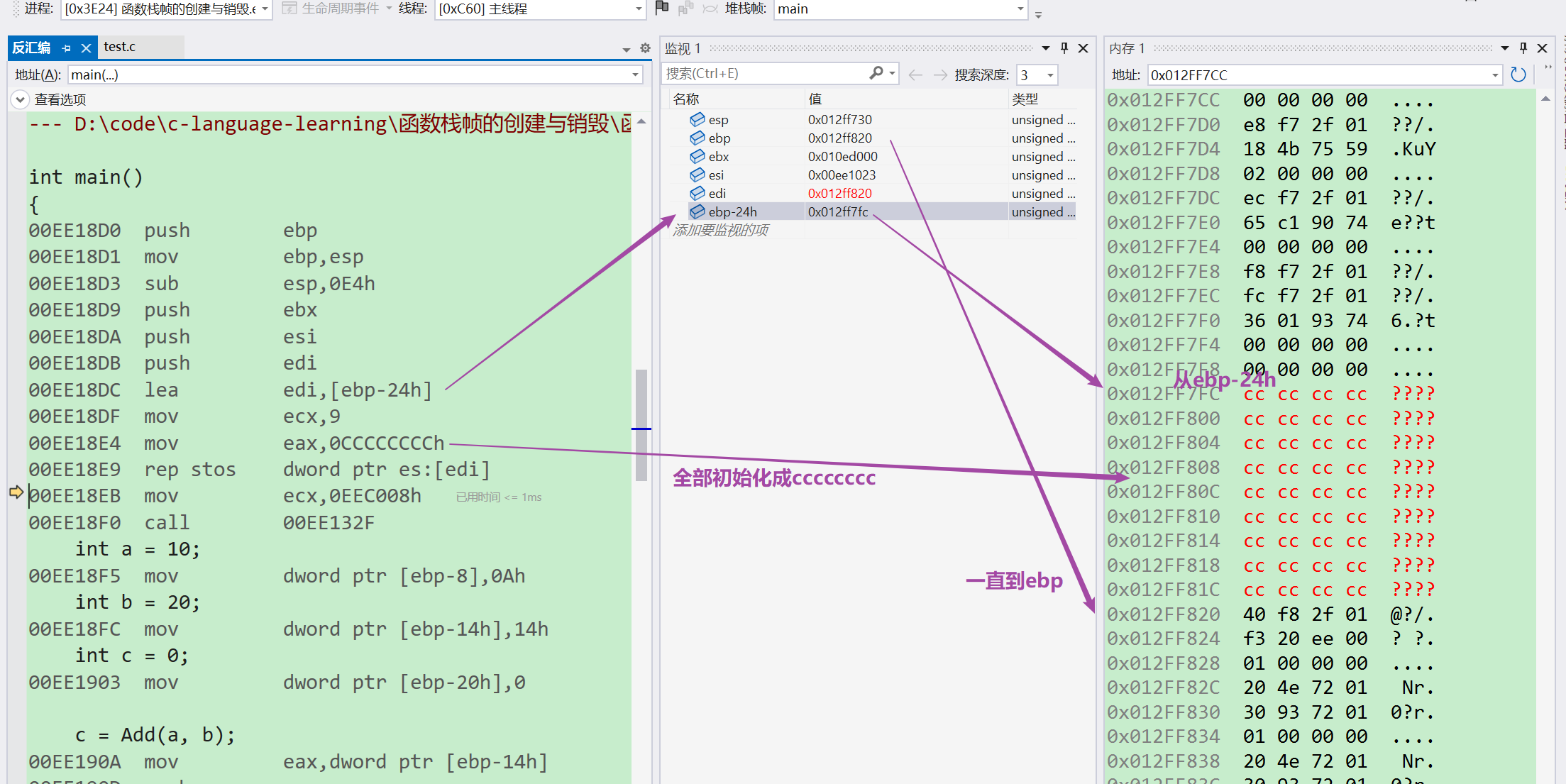Click the watch search previous arrow

915,74
